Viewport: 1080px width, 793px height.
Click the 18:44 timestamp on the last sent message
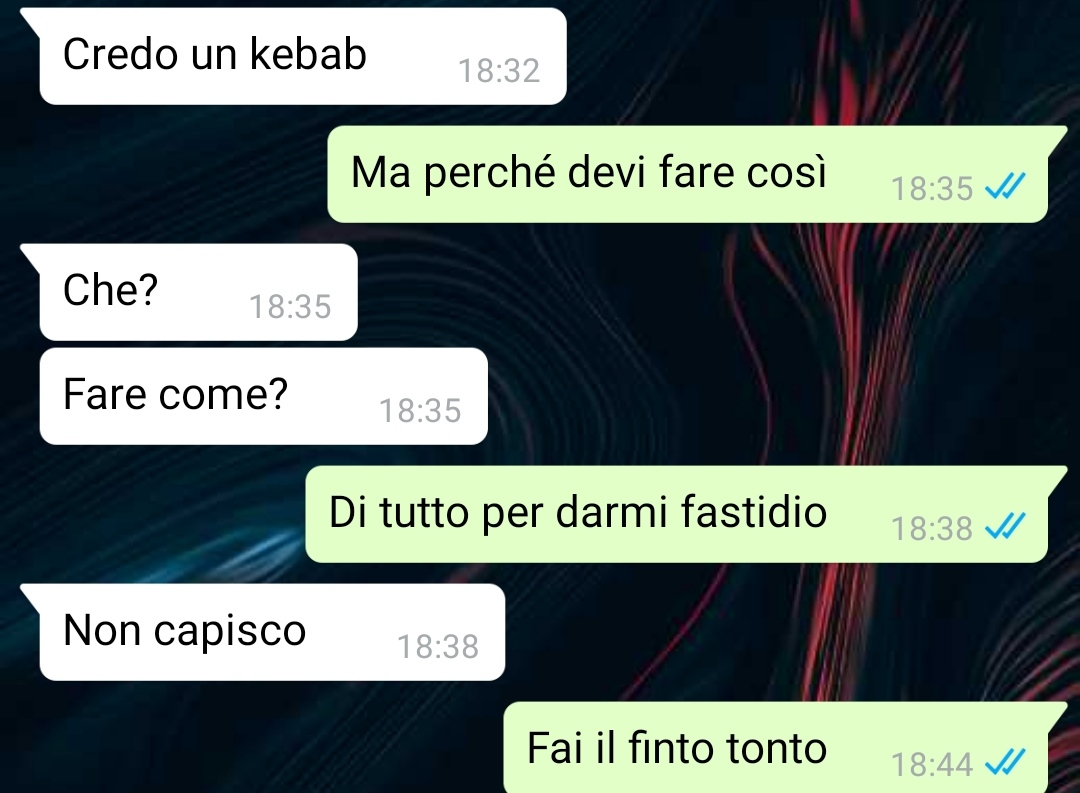[x=932, y=765]
